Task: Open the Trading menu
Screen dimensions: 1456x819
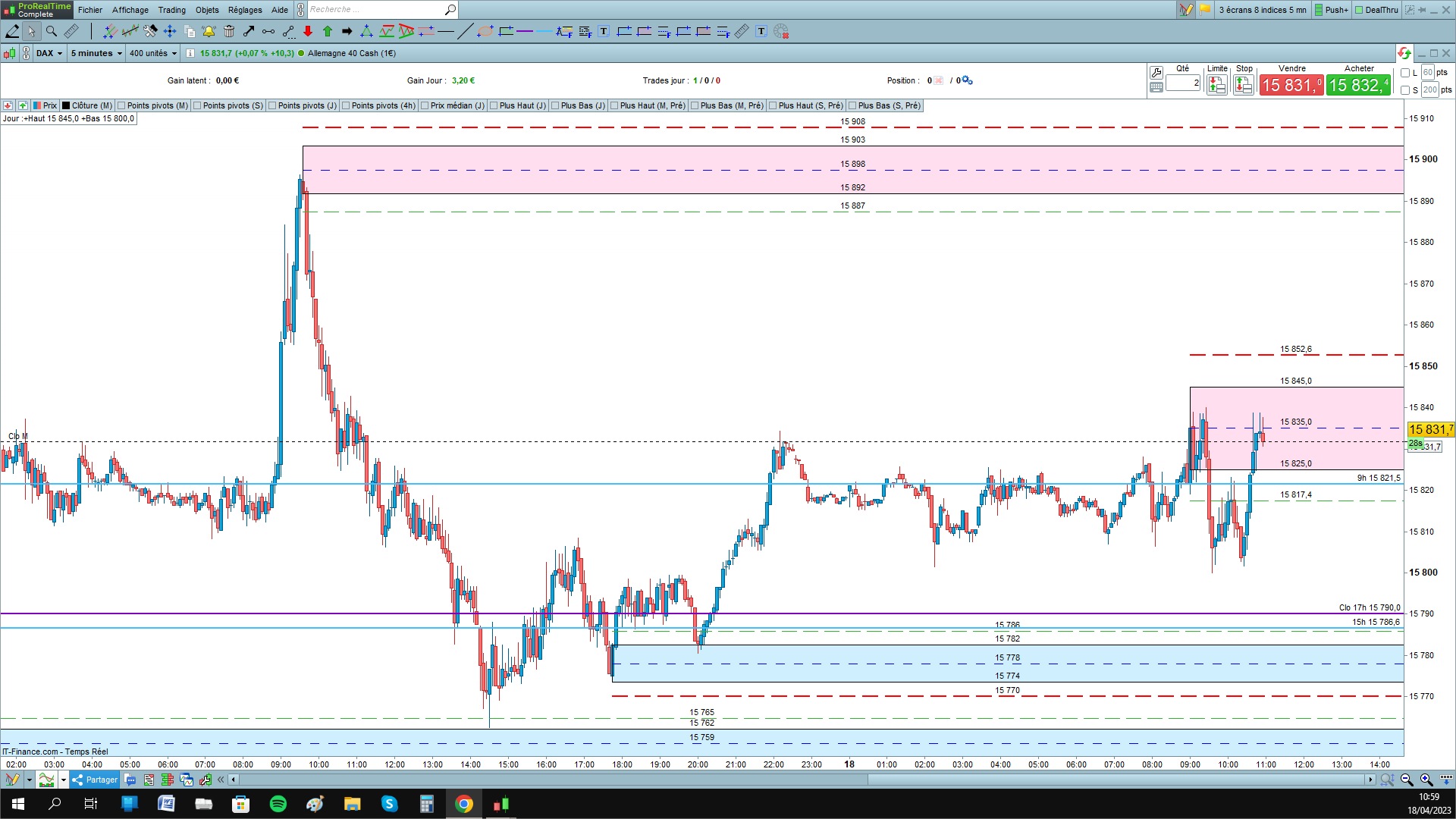Action: tap(171, 10)
